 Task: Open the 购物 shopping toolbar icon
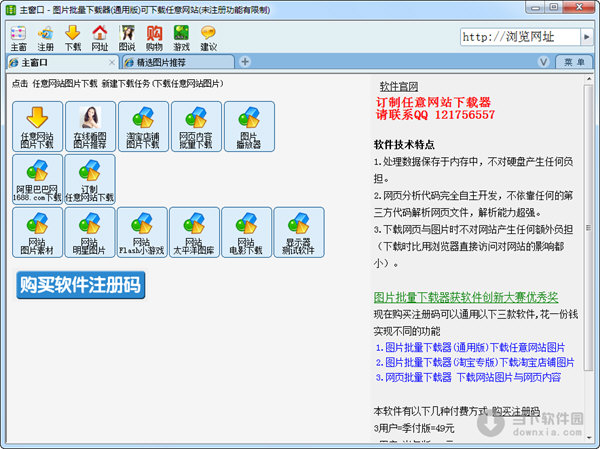(x=154, y=38)
